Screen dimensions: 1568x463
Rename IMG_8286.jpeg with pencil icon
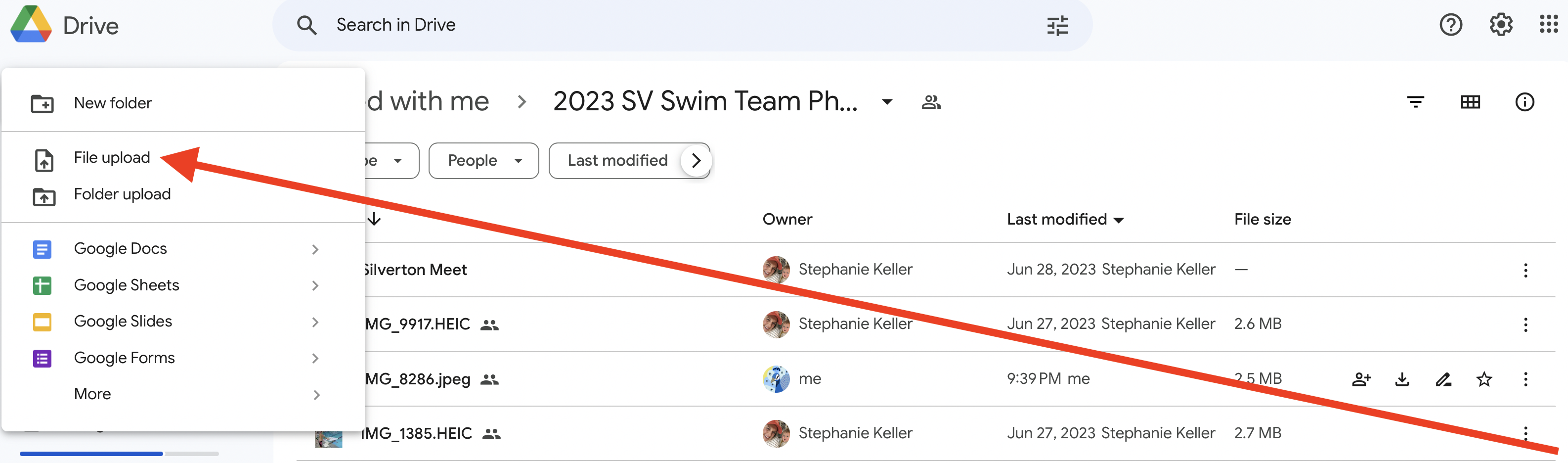(1443, 379)
